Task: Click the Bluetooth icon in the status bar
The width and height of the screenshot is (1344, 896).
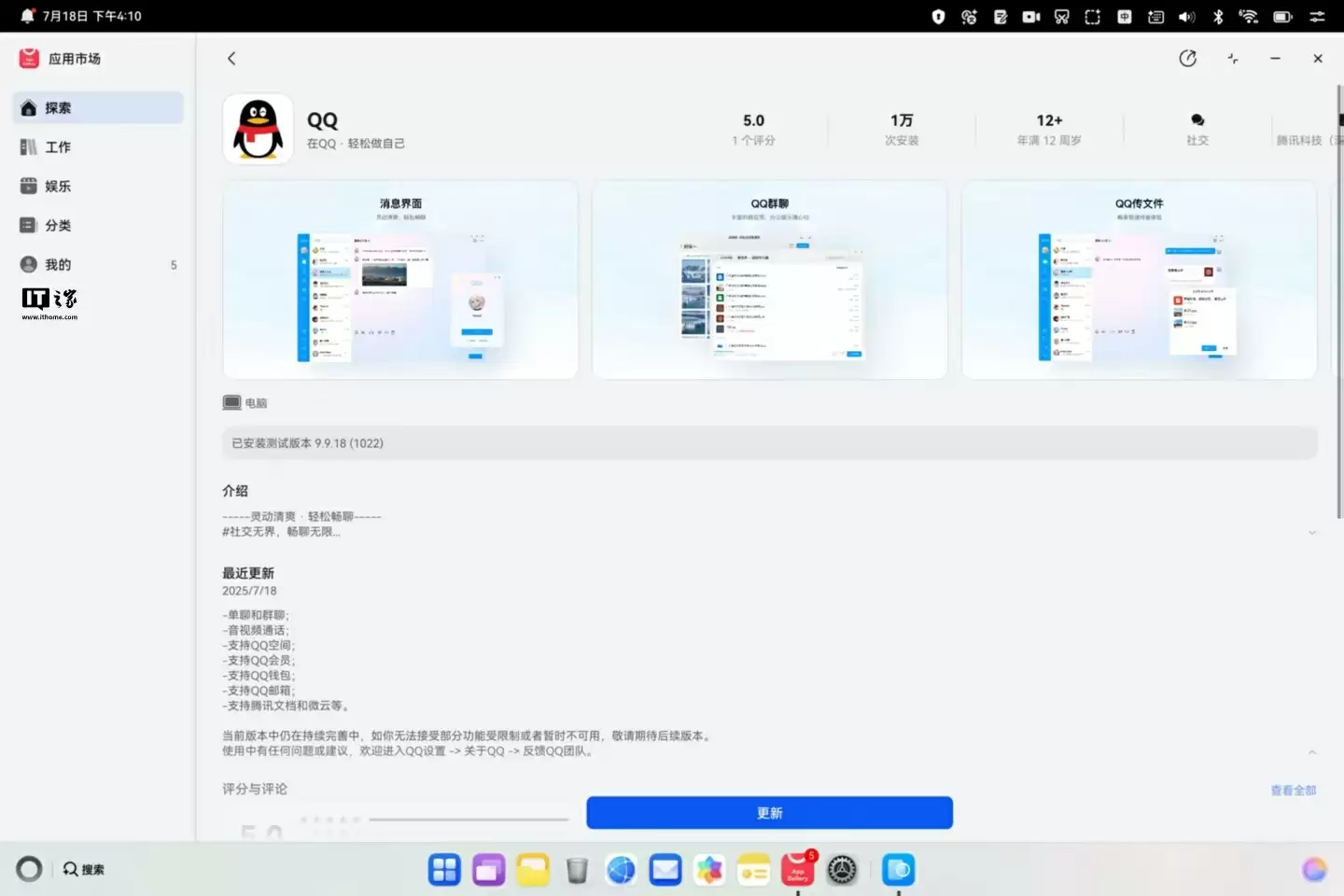Action: 1217,16
